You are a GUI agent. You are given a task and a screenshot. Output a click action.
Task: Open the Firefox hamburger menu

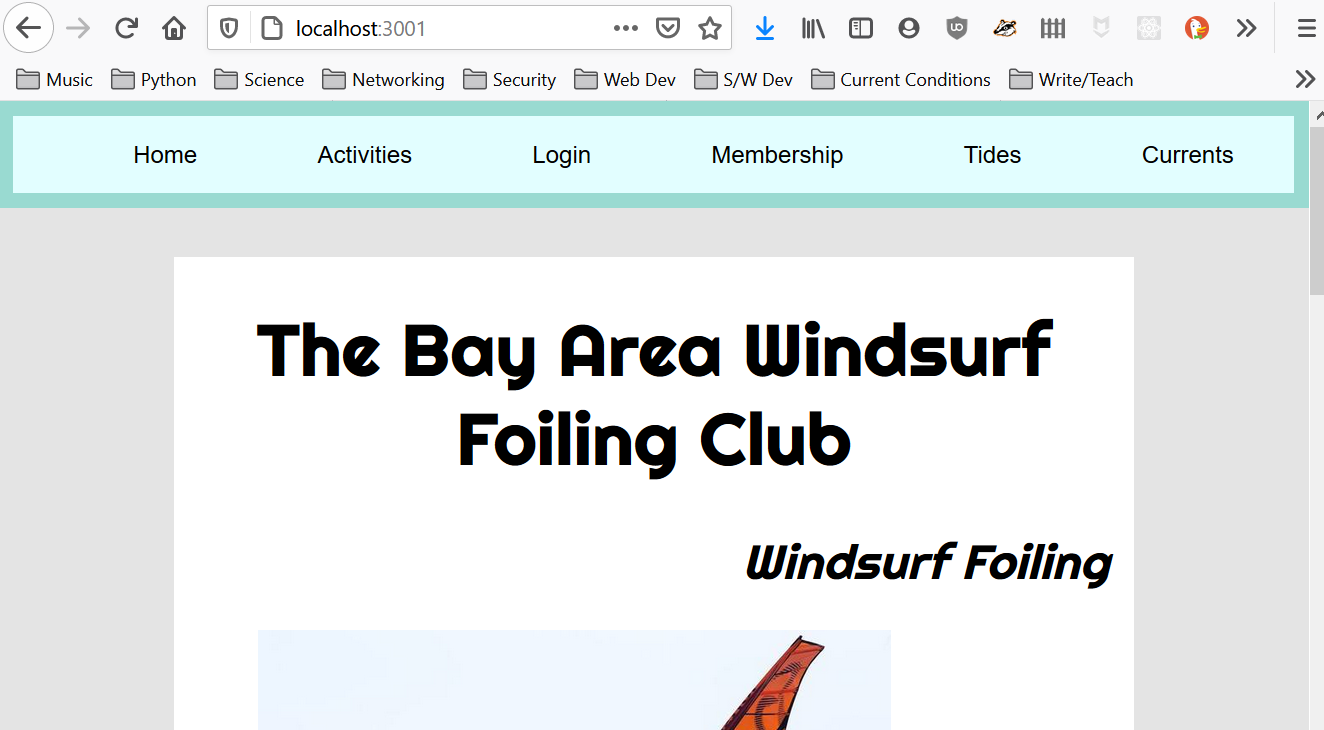click(x=1306, y=28)
